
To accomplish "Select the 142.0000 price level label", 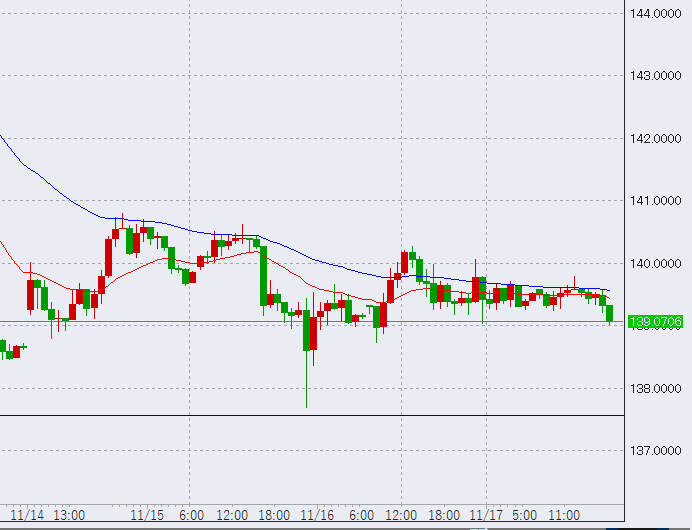I will pyautogui.click(x=657, y=138).
